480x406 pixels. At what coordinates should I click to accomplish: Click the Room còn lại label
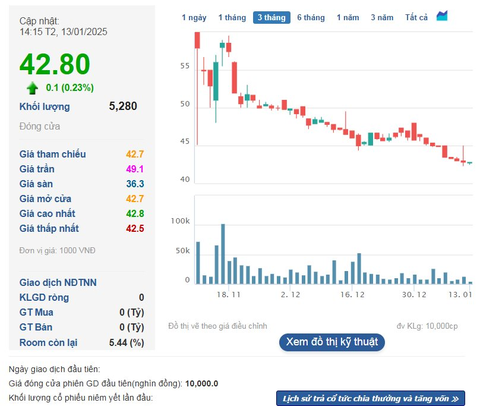click(48, 343)
